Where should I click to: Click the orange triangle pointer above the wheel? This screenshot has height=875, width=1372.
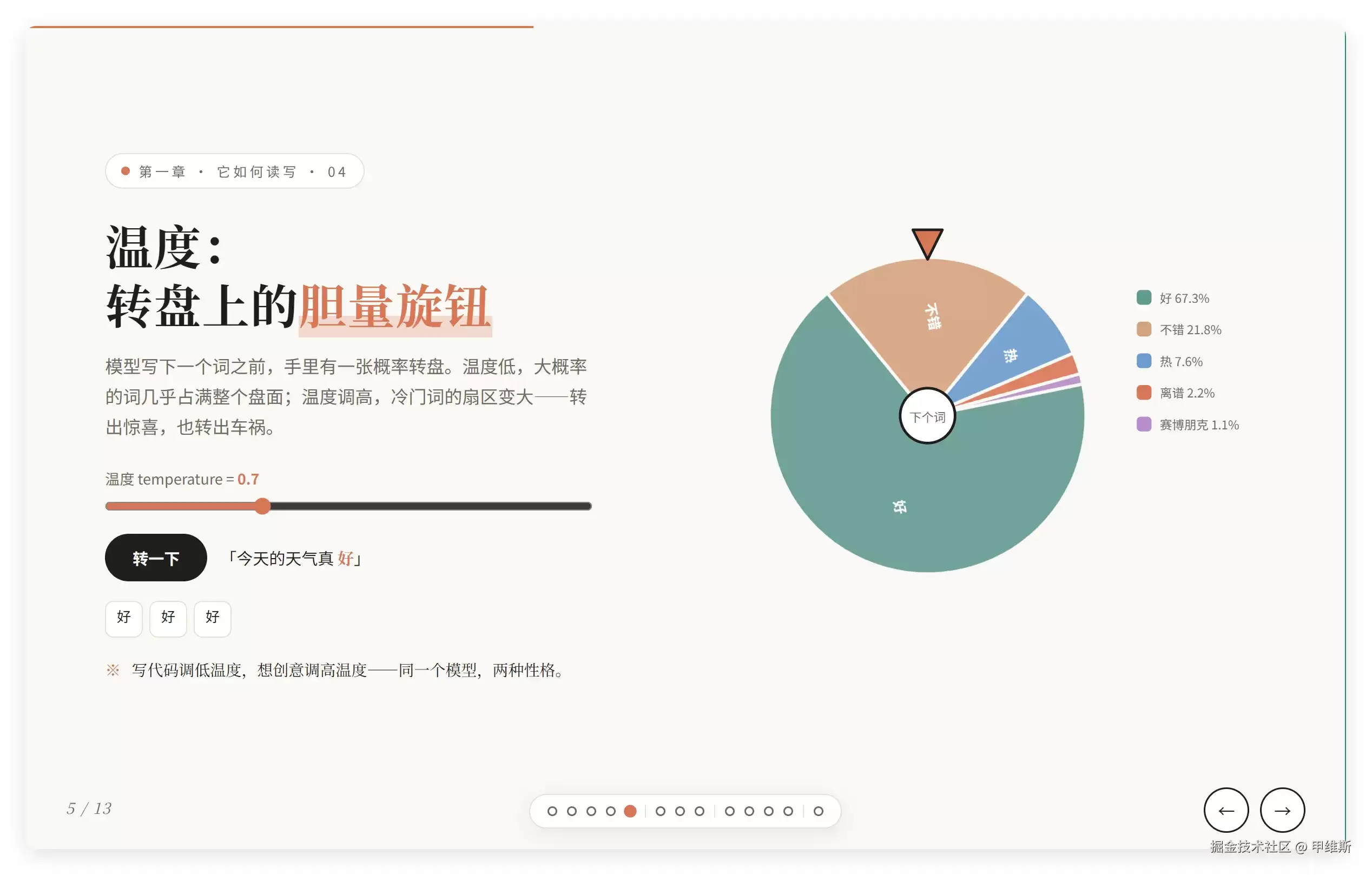(x=927, y=243)
